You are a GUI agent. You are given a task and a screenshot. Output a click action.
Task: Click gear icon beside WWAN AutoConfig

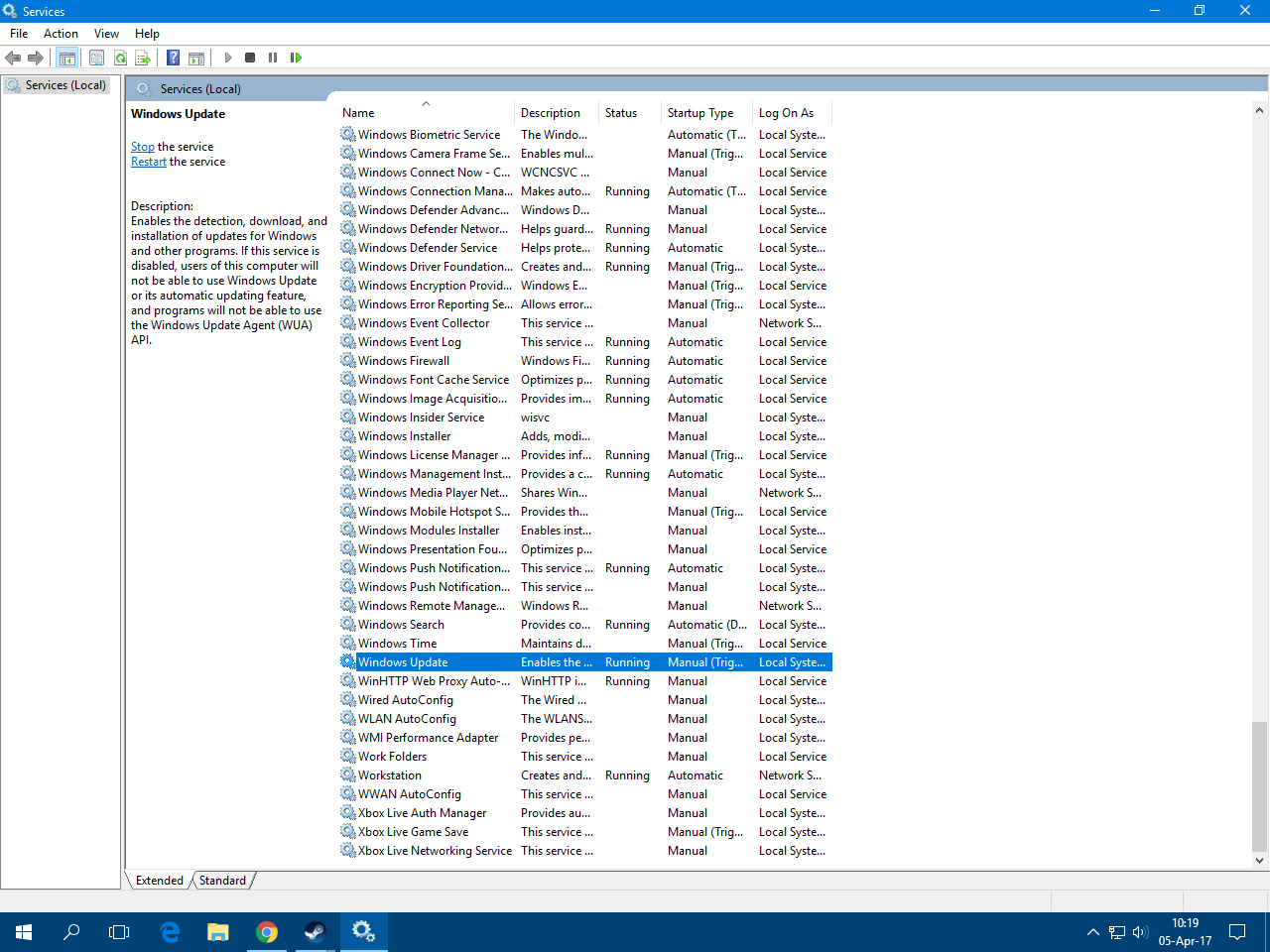click(x=348, y=794)
